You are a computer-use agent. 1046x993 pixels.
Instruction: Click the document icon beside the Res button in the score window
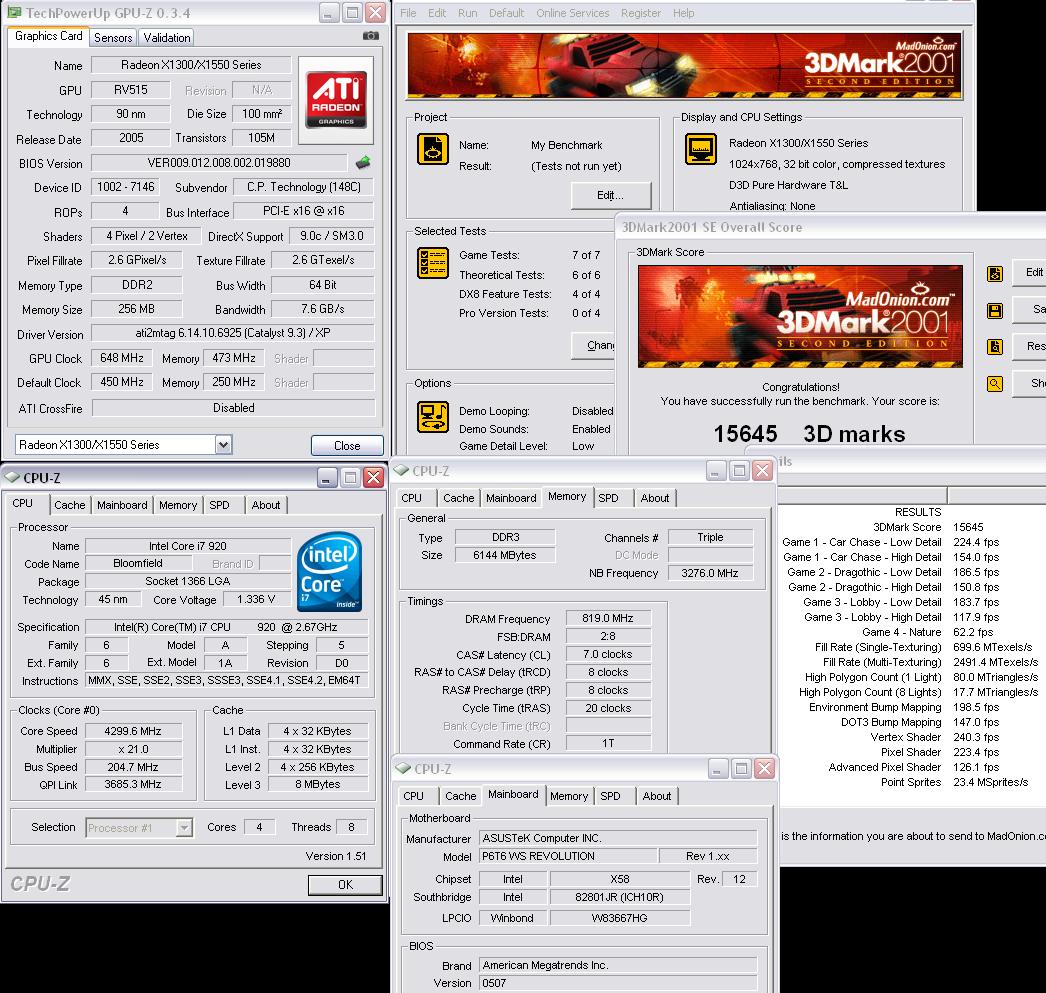[x=995, y=347]
